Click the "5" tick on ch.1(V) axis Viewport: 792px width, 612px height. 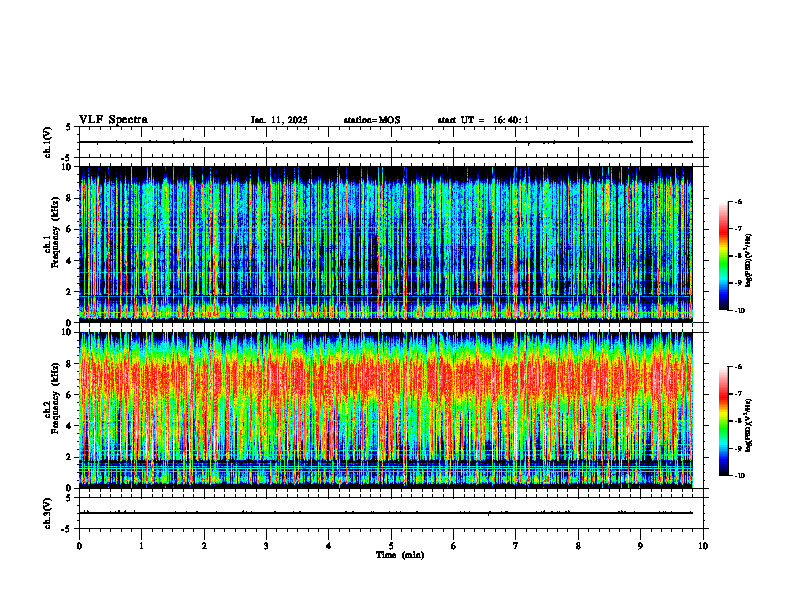click(69, 127)
